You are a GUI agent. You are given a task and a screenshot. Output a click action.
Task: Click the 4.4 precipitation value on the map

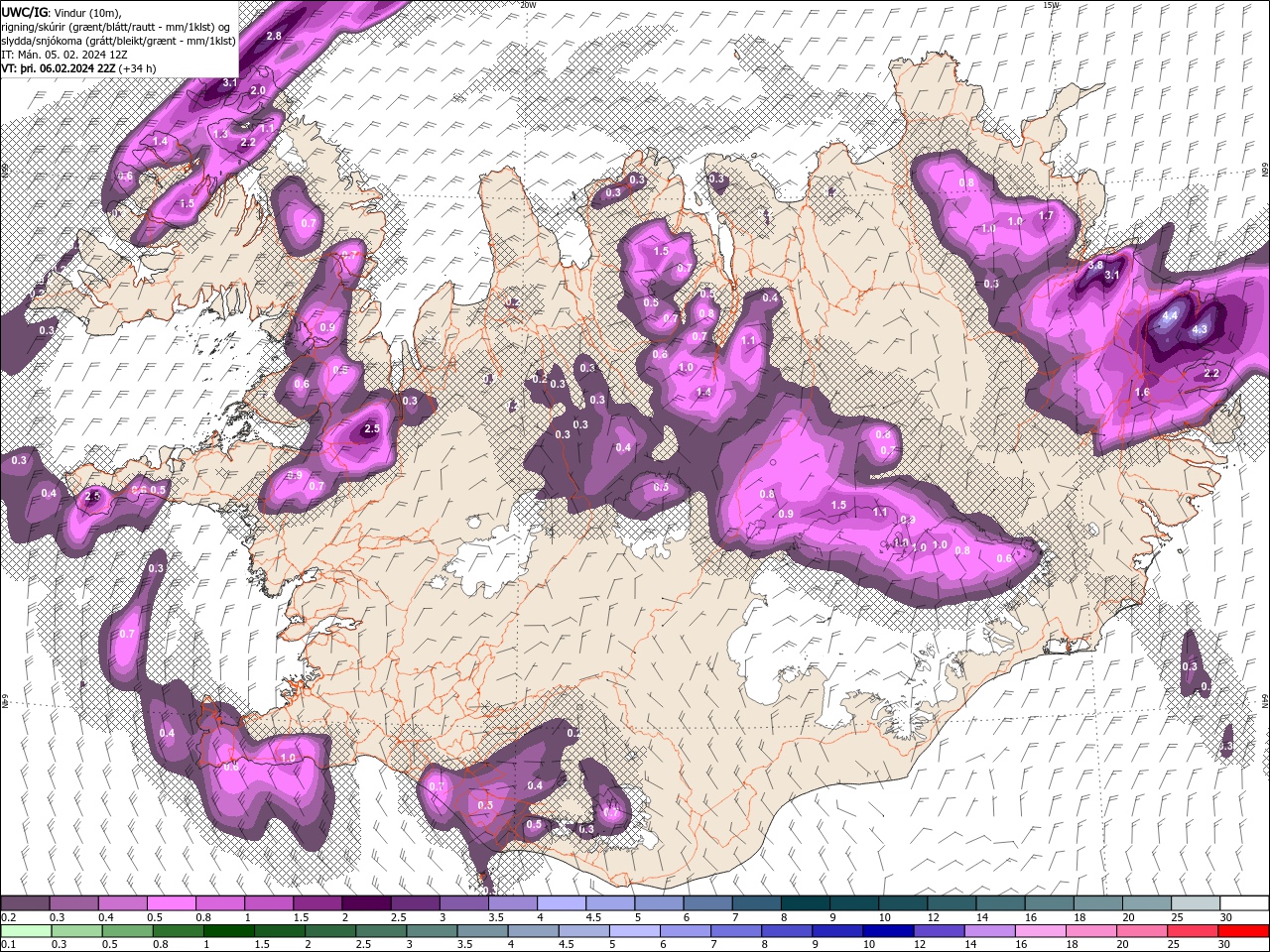coord(1170,316)
